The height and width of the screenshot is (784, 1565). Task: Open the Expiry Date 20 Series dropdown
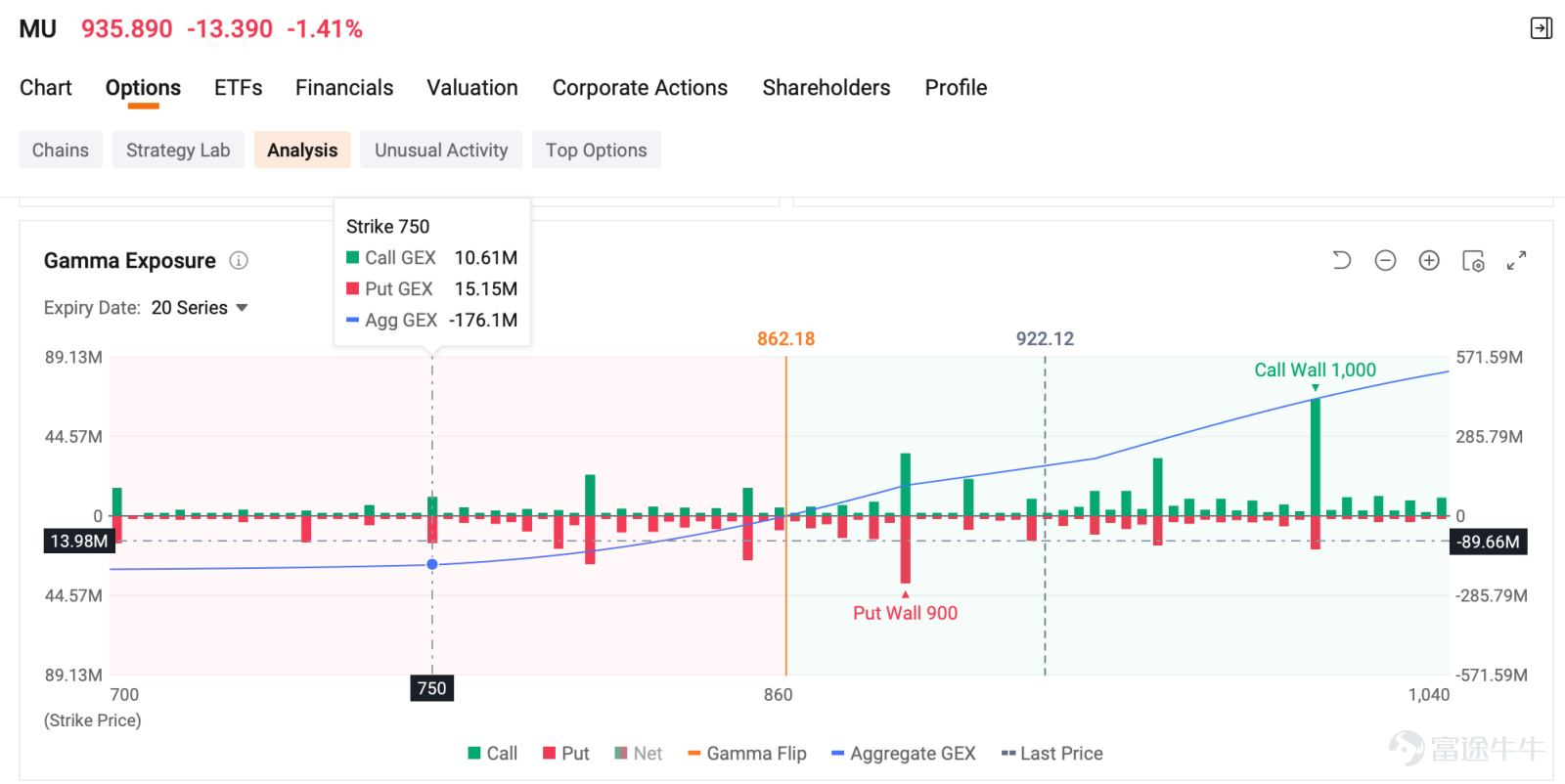point(200,308)
